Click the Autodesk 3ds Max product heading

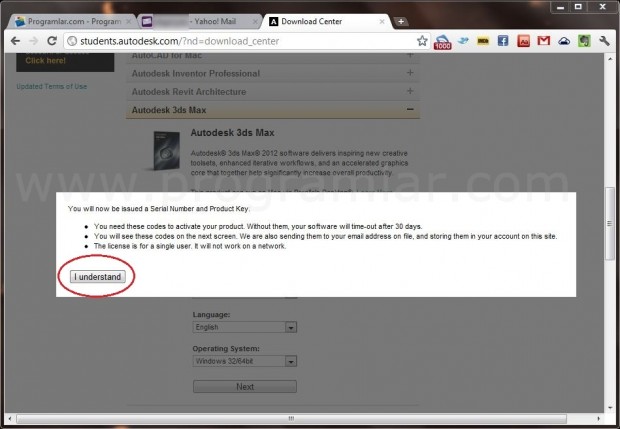[x=232, y=132]
